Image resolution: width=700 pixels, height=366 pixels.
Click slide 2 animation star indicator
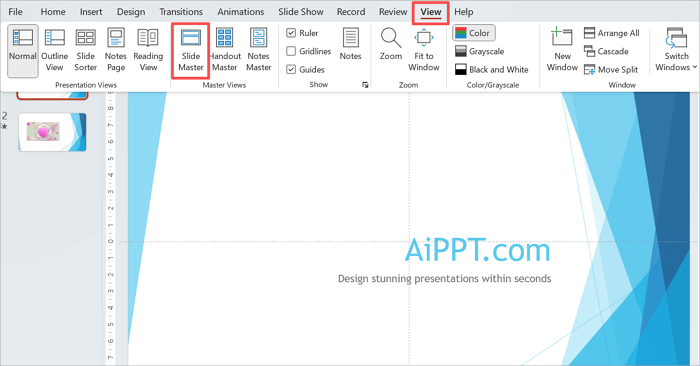pos(4,127)
